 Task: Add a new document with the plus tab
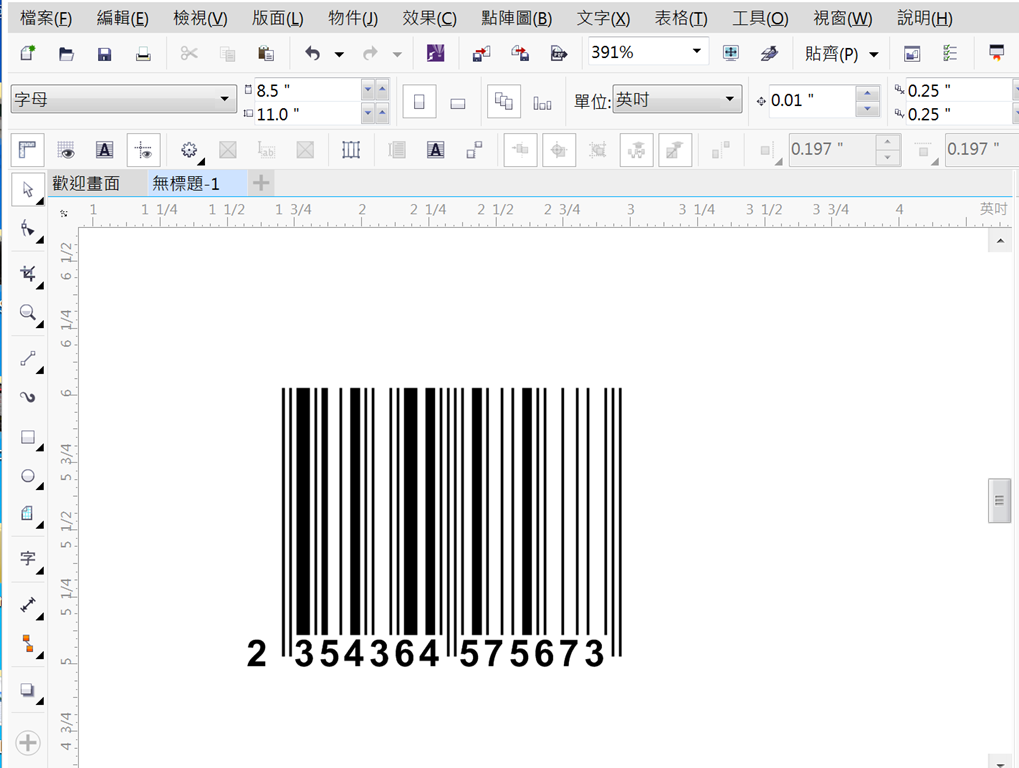(261, 183)
